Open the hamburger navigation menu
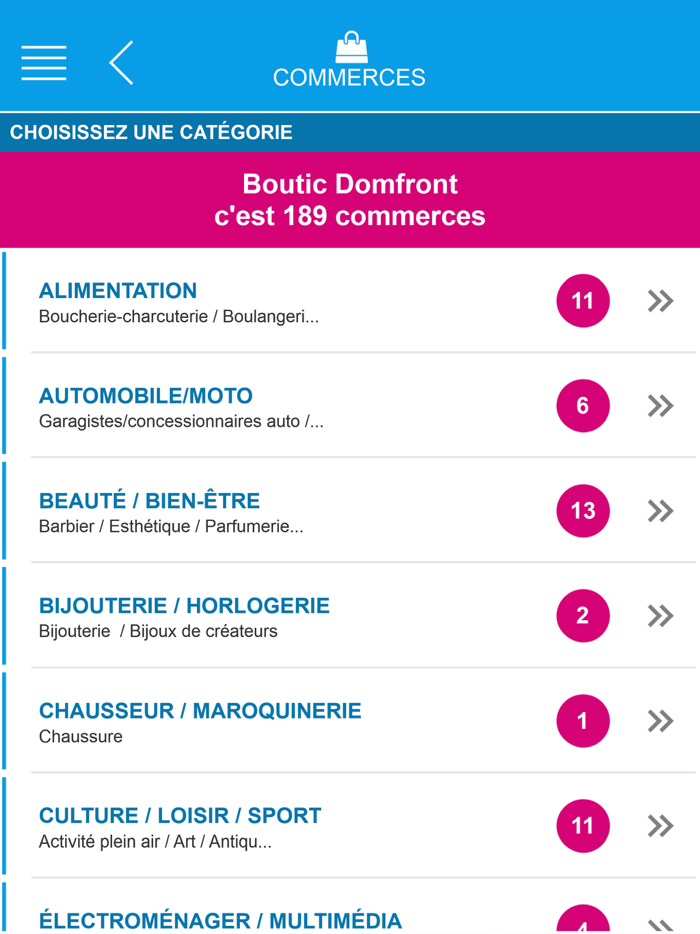The height and width of the screenshot is (934, 700). coord(42,62)
